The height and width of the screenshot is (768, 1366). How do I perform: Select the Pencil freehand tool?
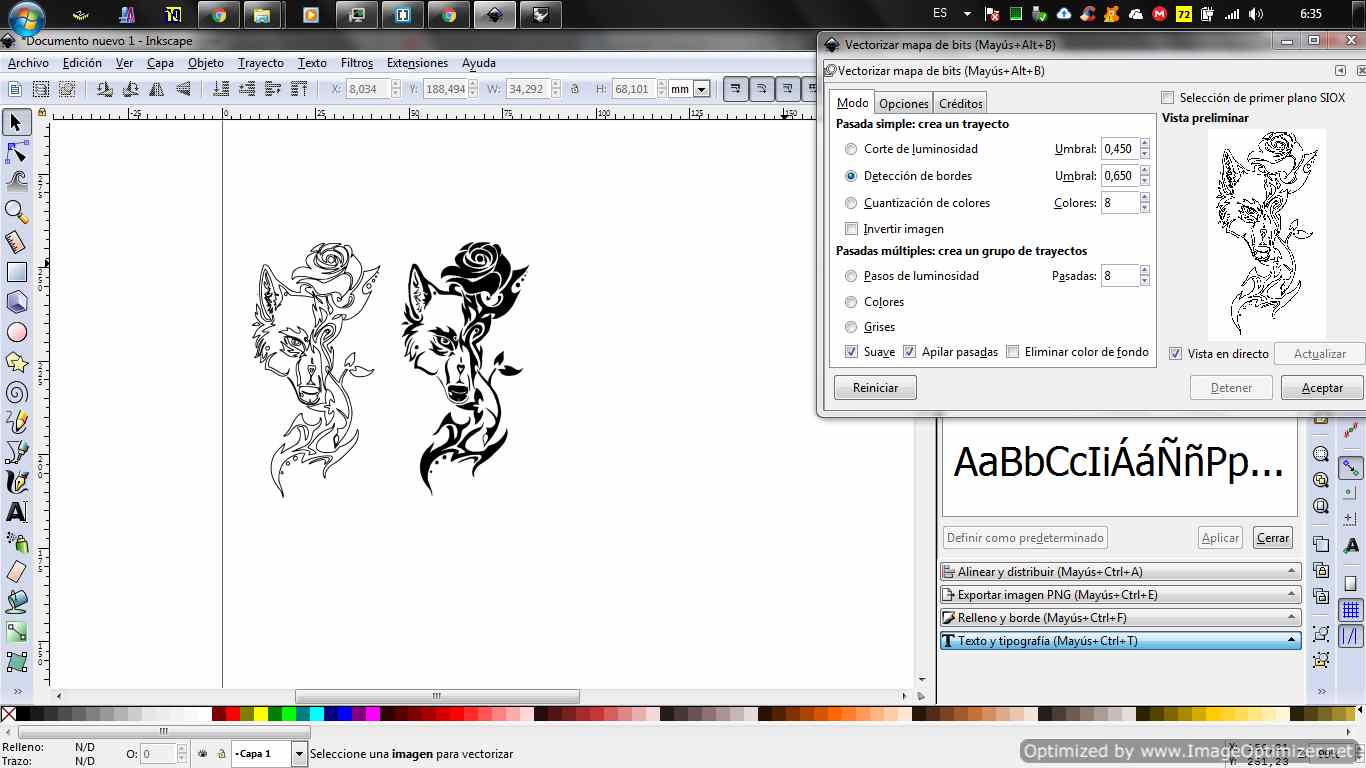[x=16, y=422]
